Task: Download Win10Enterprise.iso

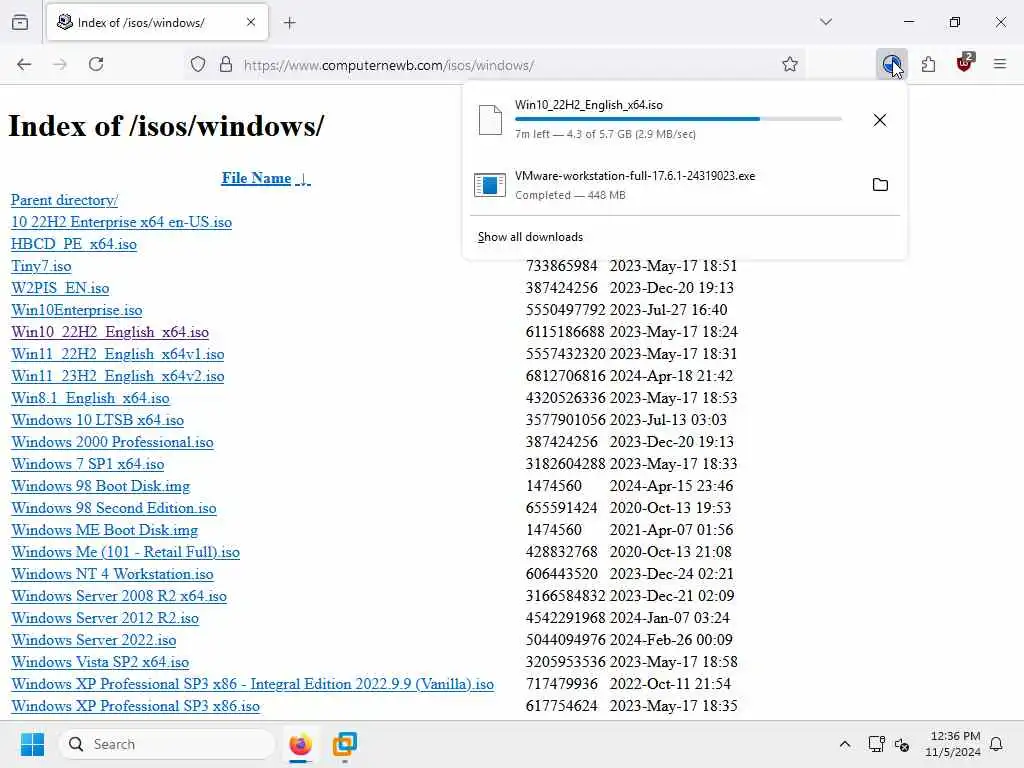Action: coord(76,310)
